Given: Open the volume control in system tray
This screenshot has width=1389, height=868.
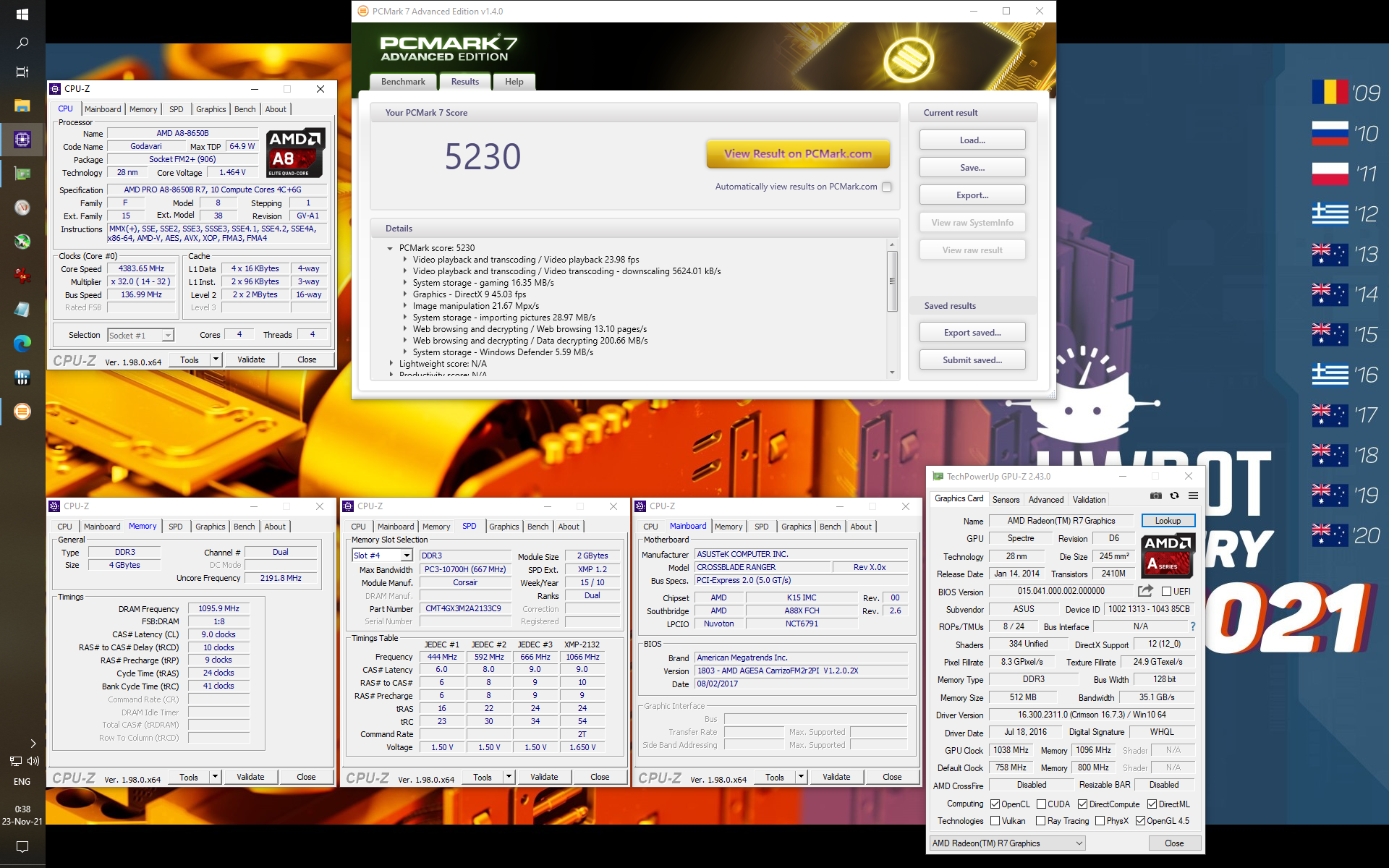Looking at the screenshot, I should pyautogui.click(x=33, y=761).
